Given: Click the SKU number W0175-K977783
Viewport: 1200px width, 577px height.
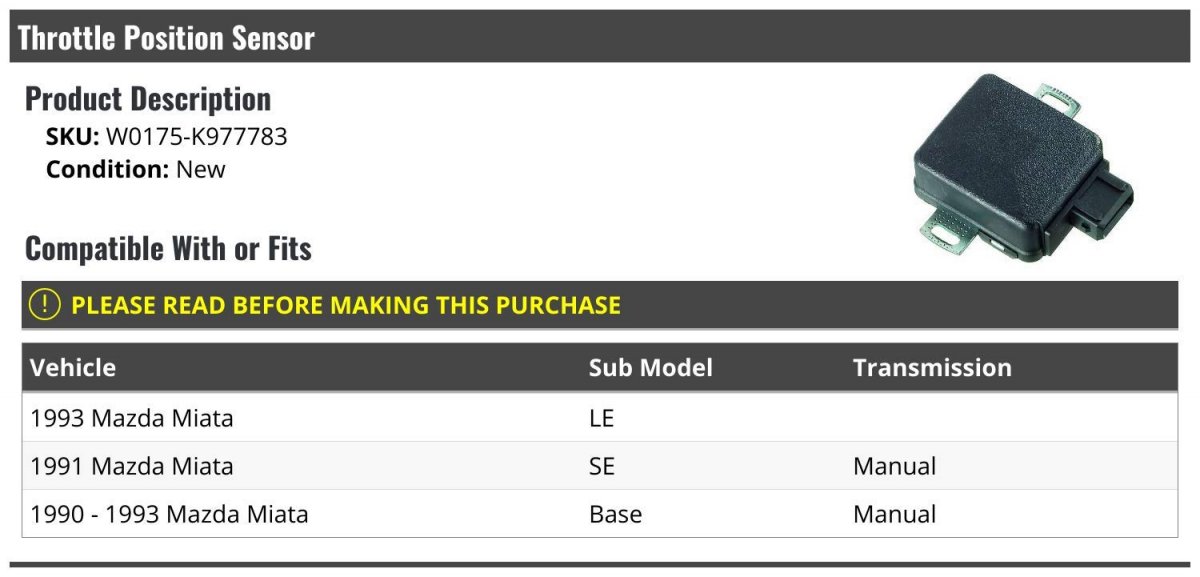Looking at the screenshot, I should pos(197,136).
